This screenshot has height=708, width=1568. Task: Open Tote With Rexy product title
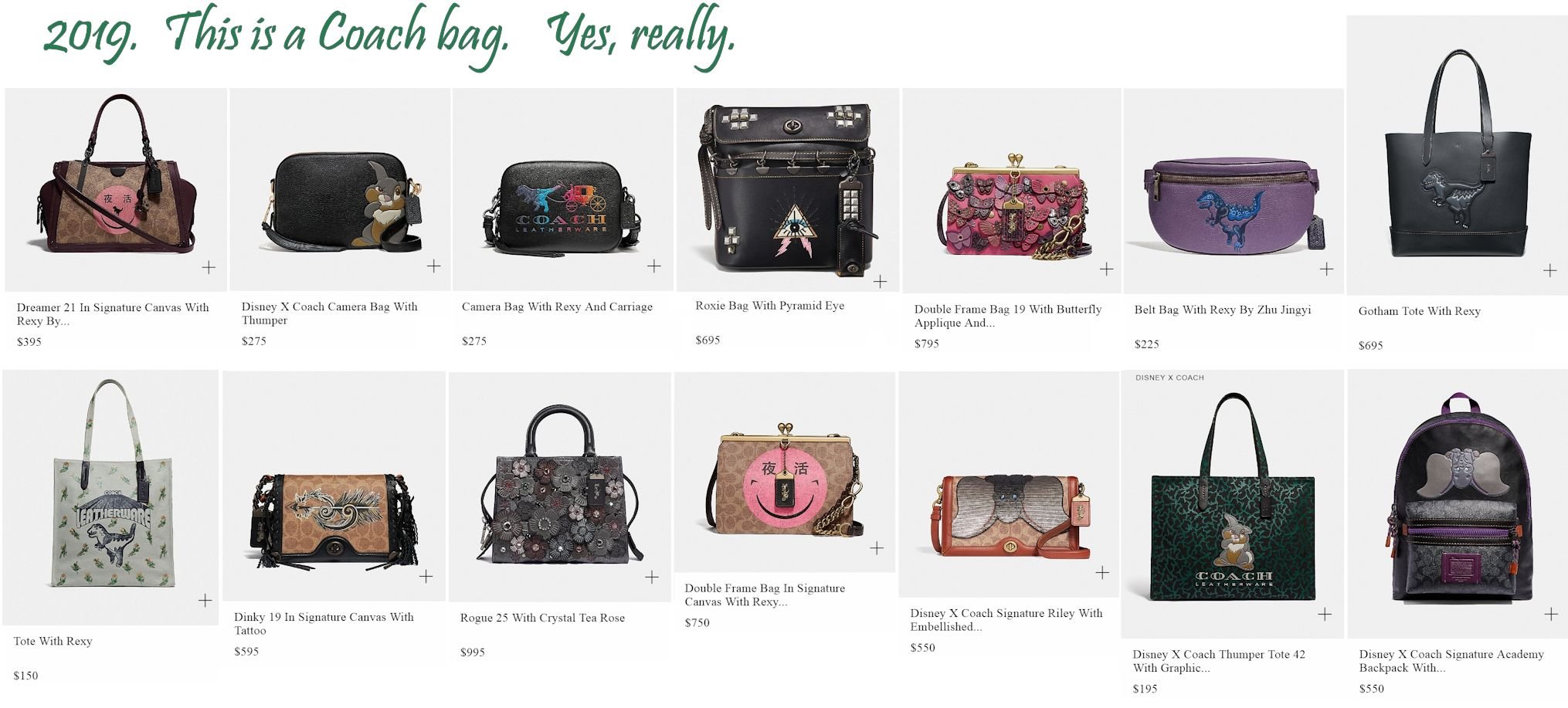click(x=53, y=641)
